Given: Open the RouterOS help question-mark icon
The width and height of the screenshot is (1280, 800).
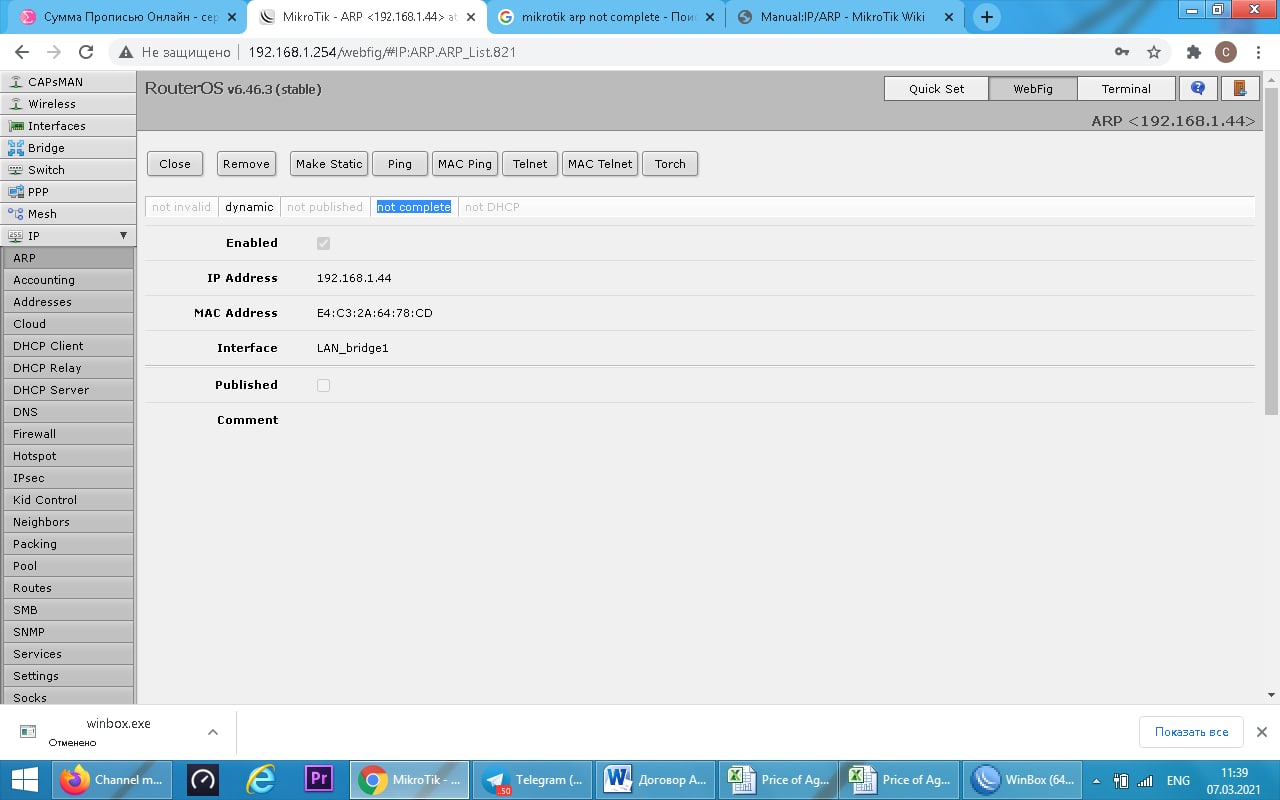Looking at the screenshot, I should 1198,88.
